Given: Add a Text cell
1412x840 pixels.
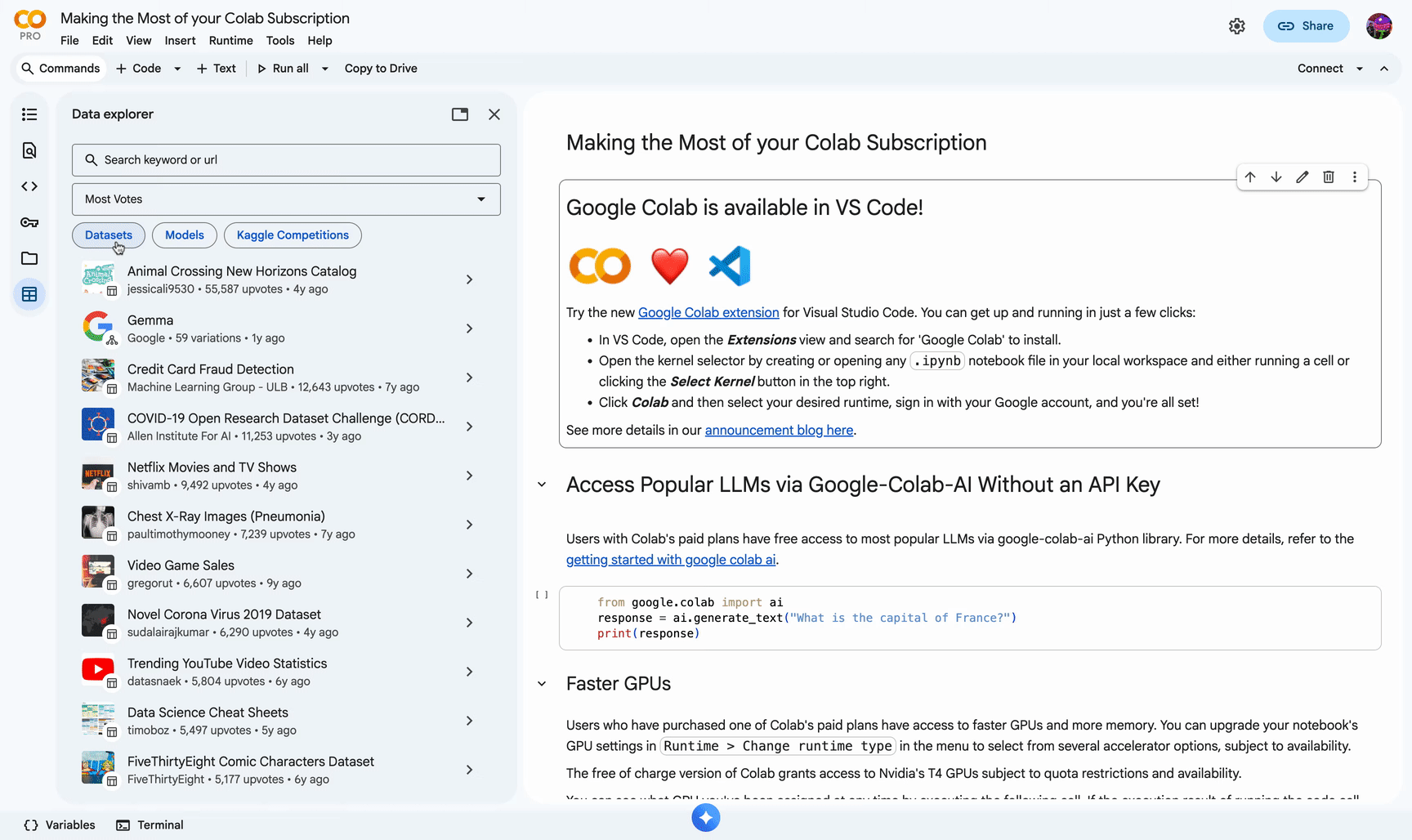Looking at the screenshot, I should (x=217, y=69).
